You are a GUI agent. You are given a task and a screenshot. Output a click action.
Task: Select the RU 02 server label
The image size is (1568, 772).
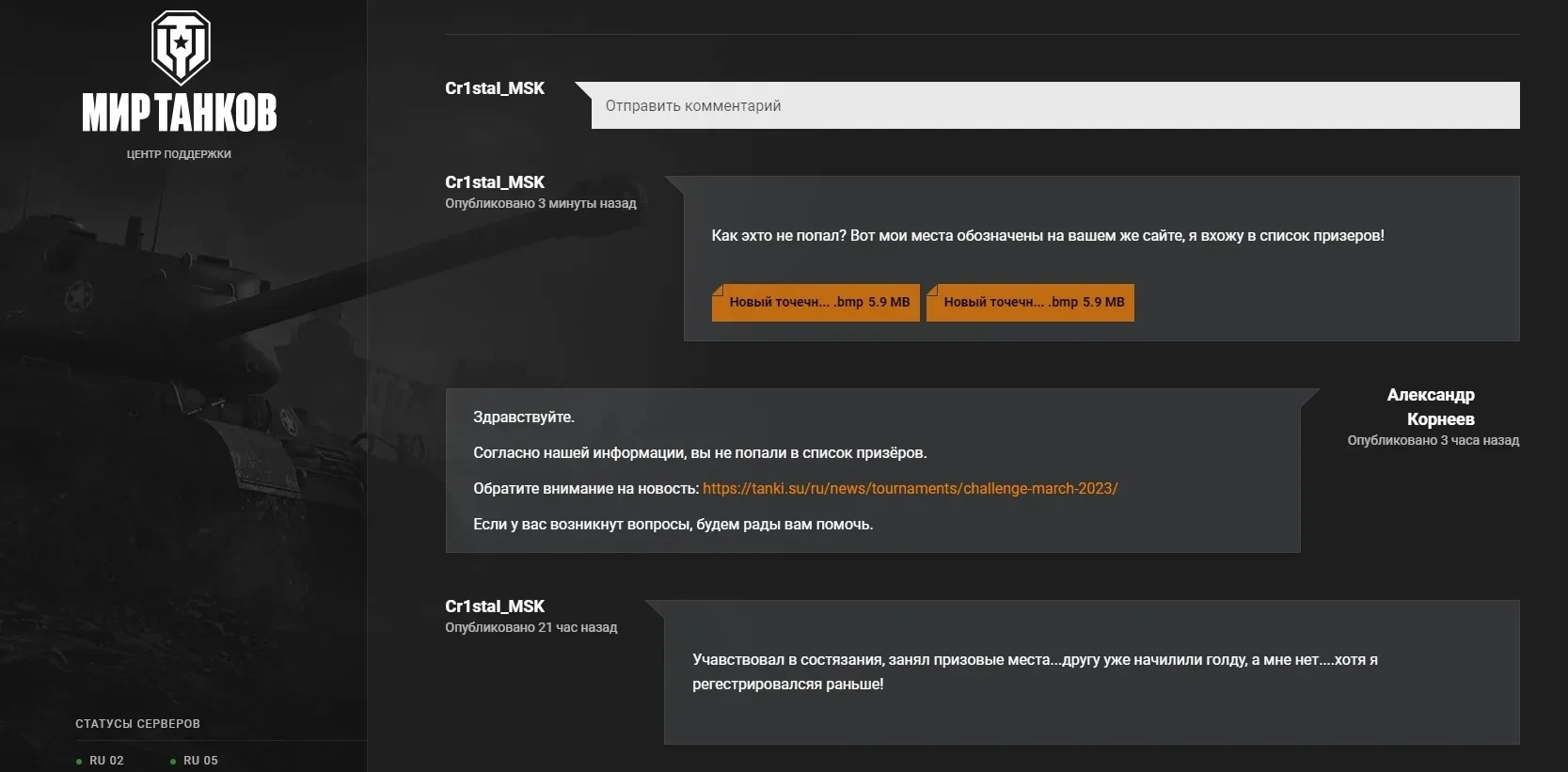tap(106, 761)
